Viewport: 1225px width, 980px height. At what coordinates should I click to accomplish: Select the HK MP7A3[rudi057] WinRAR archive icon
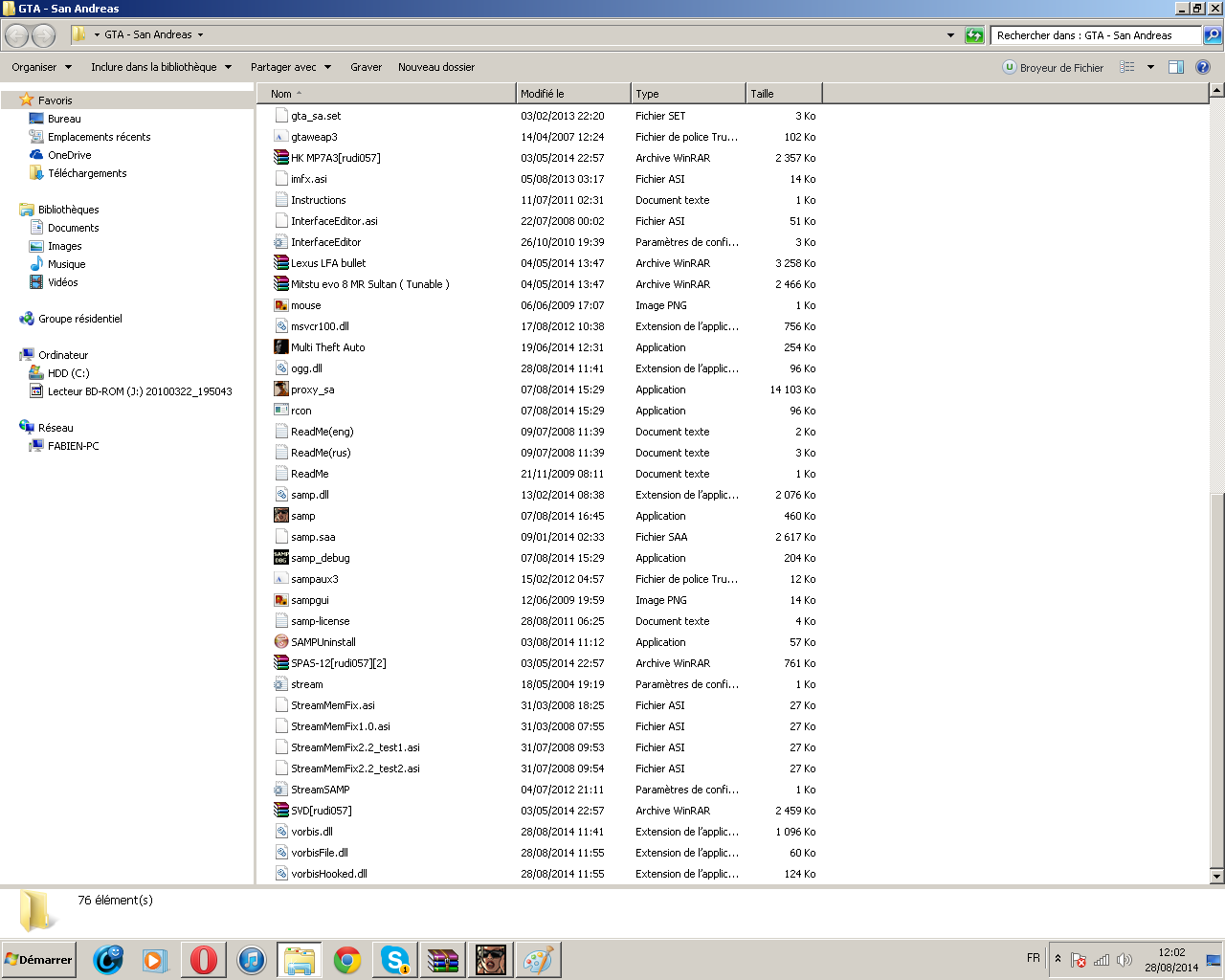(x=281, y=158)
